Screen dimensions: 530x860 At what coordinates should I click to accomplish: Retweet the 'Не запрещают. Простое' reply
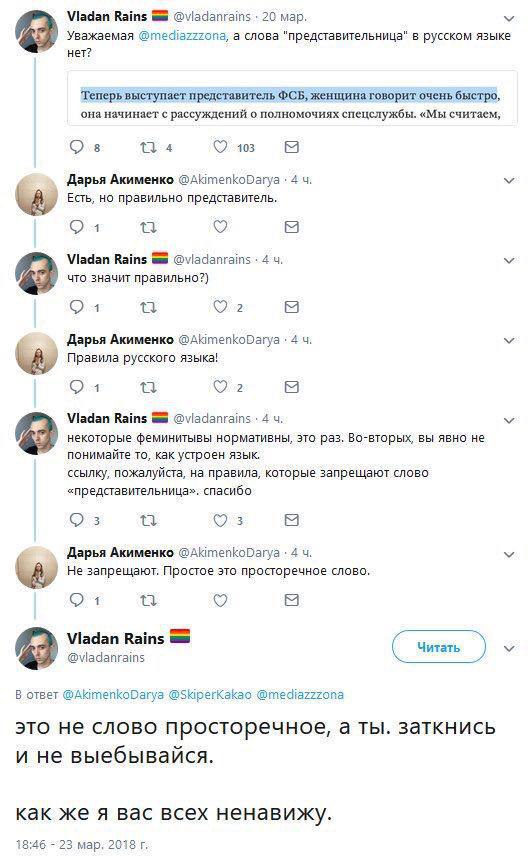tap(148, 600)
